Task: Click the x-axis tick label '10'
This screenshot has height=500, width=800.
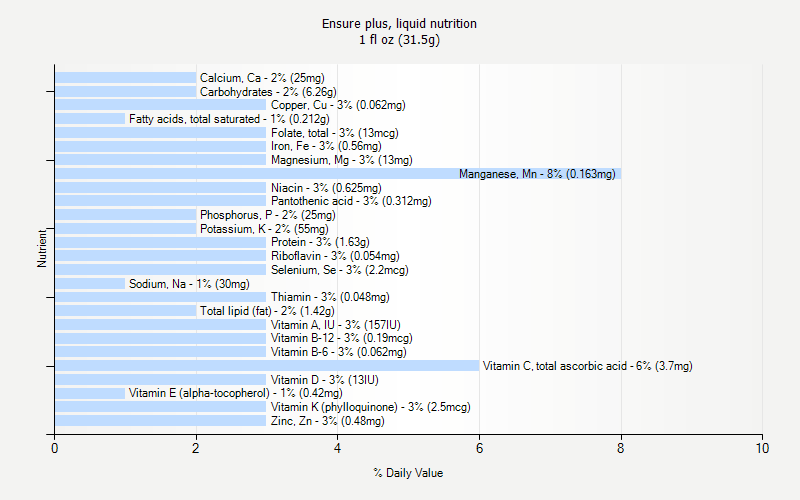Action: (x=762, y=448)
